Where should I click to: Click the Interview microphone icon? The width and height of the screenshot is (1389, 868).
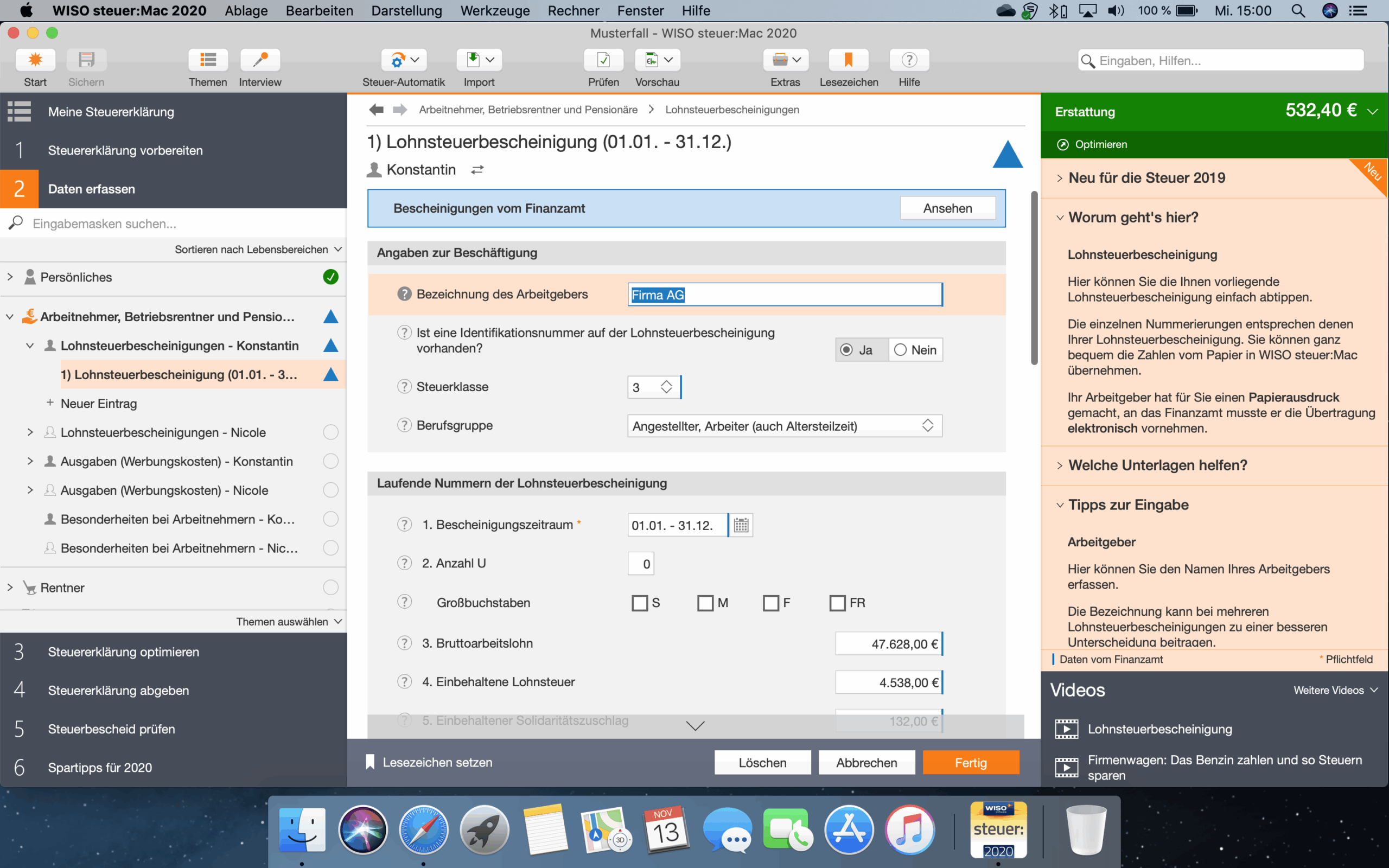click(260, 60)
